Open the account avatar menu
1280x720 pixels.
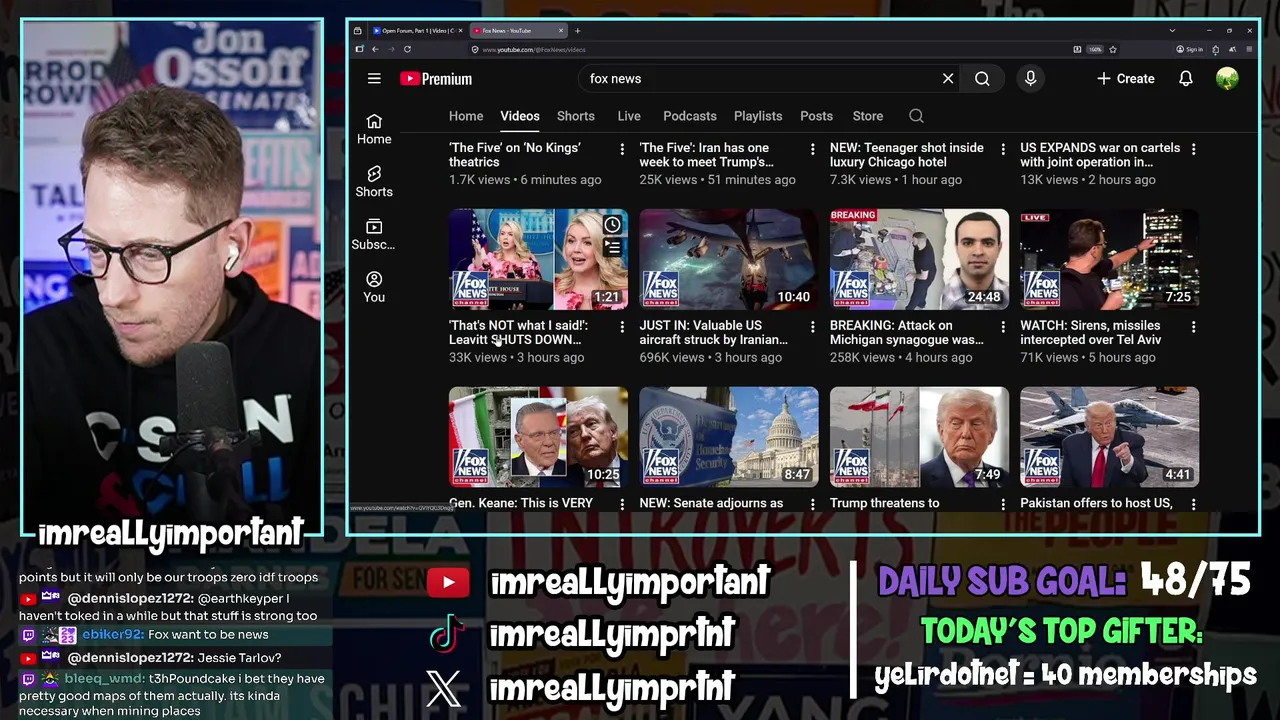pyautogui.click(x=1227, y=79)
